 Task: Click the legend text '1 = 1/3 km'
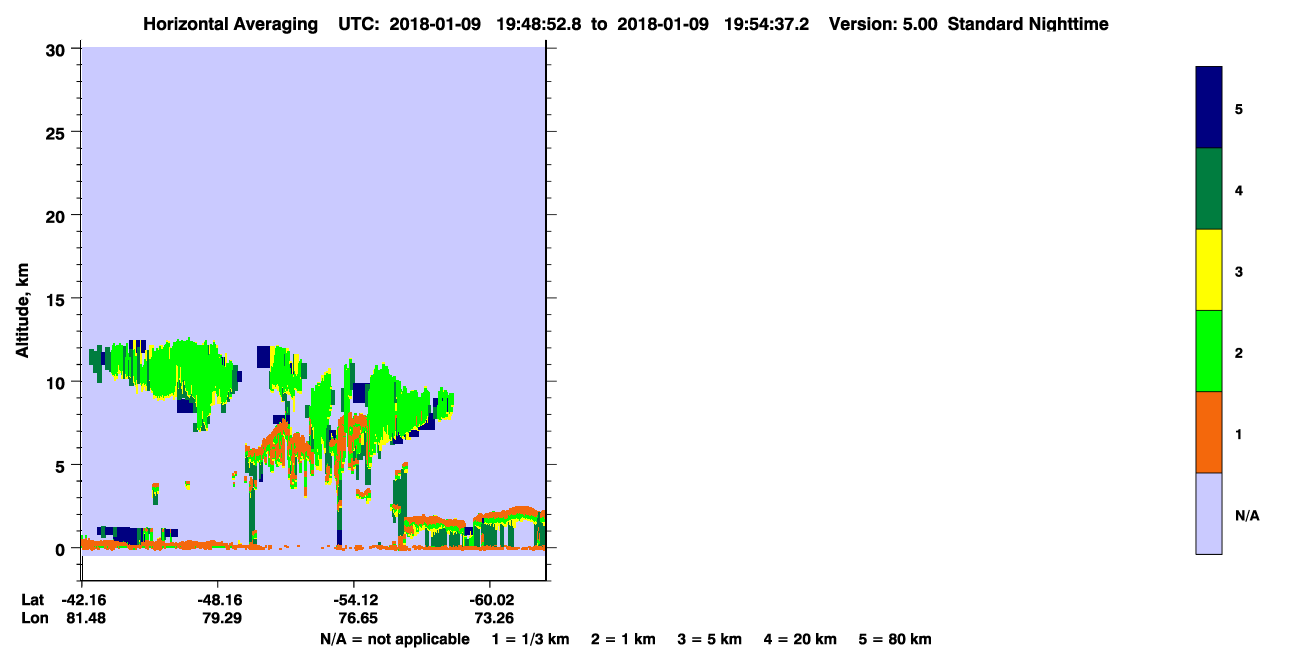(x=530, y=639)
